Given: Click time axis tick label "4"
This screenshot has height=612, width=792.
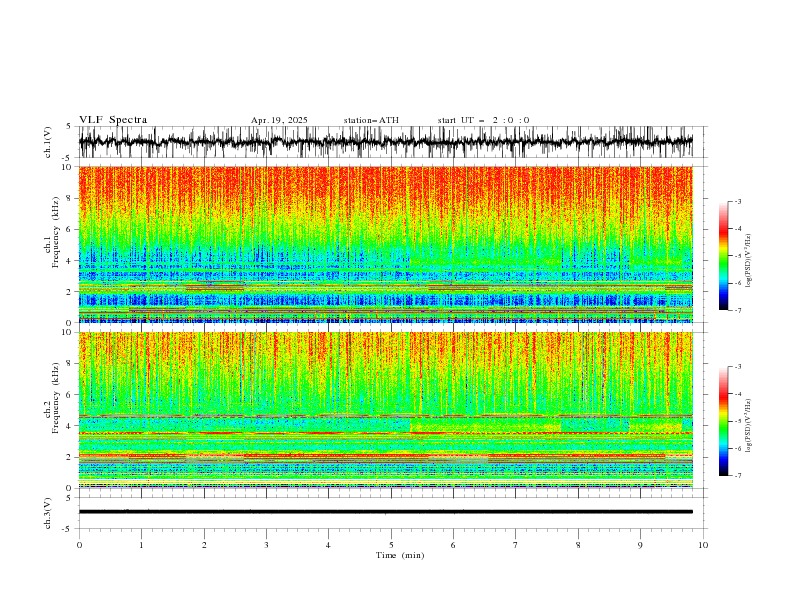Looking at the screenshot, I should (x=328, y=545).
